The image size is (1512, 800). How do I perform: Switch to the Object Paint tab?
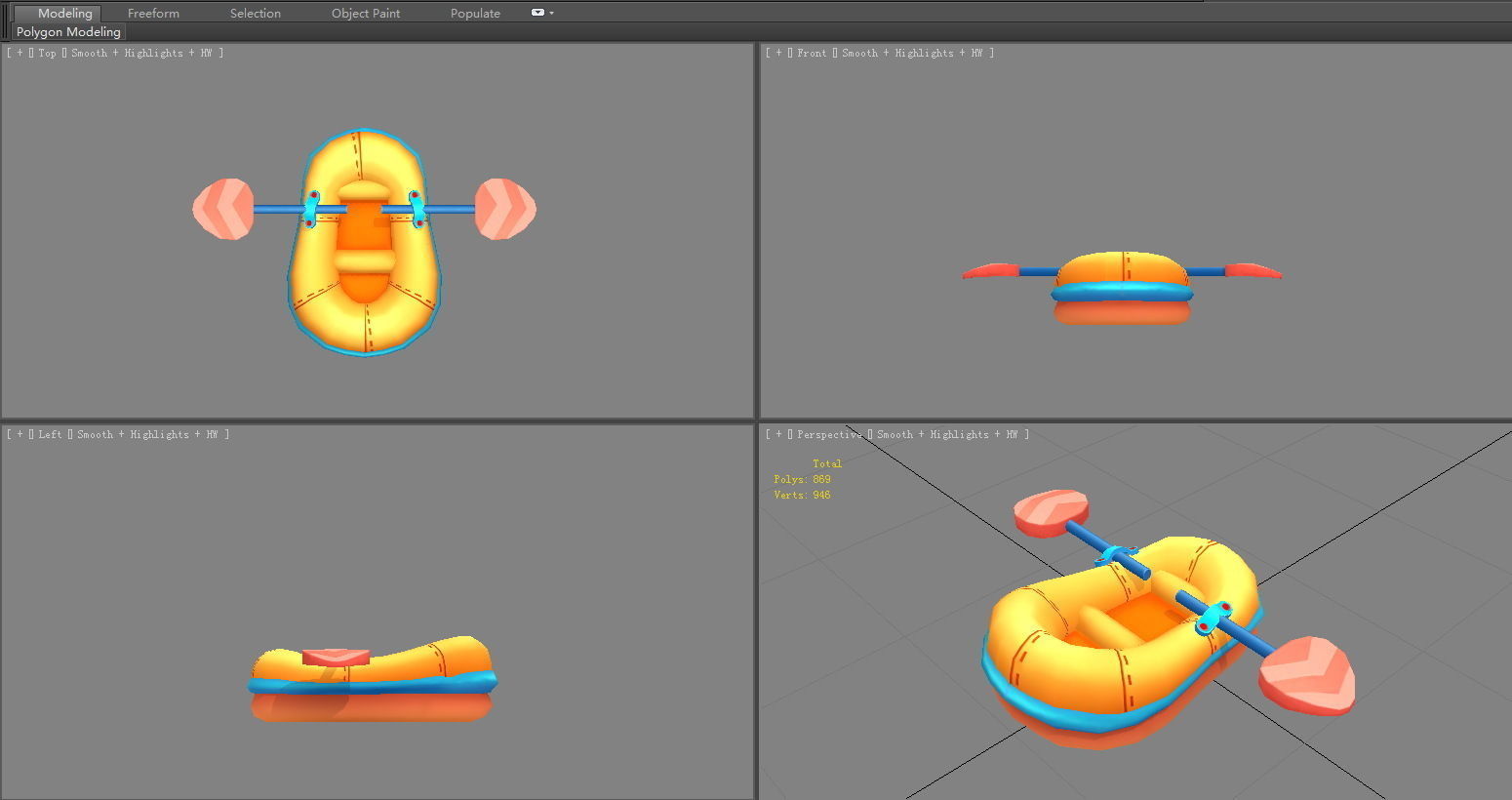[x=366, y=13]
